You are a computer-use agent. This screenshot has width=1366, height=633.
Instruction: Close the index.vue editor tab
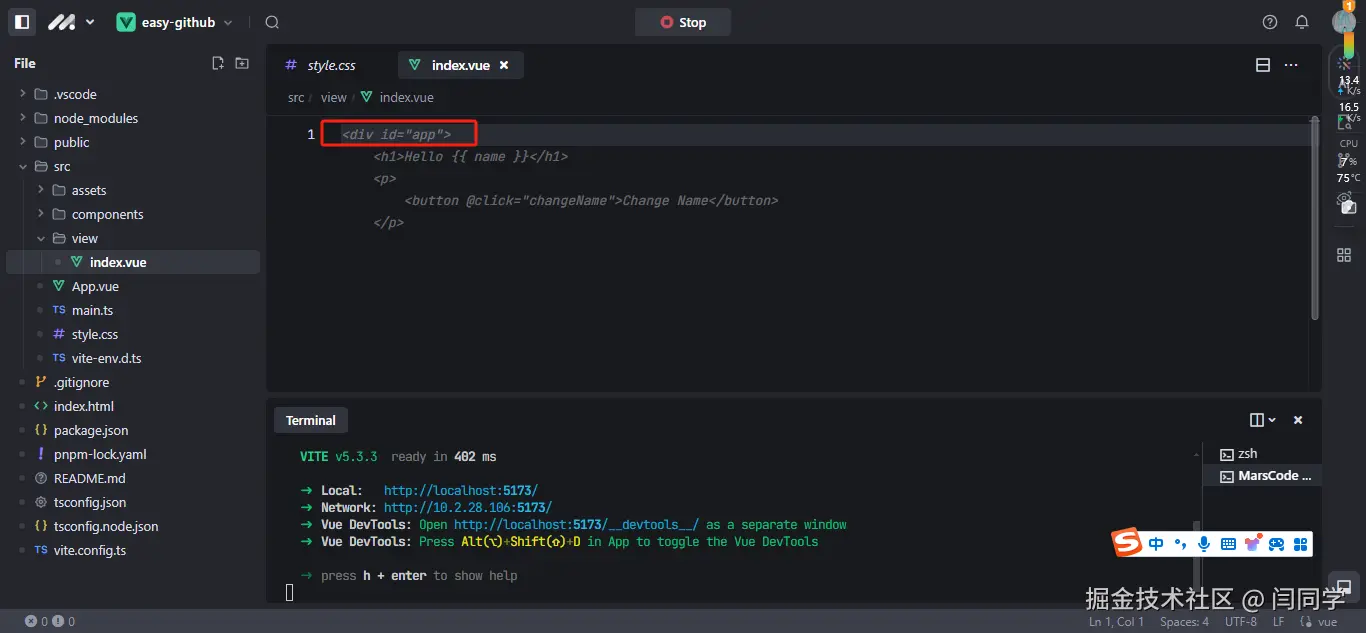504,65
